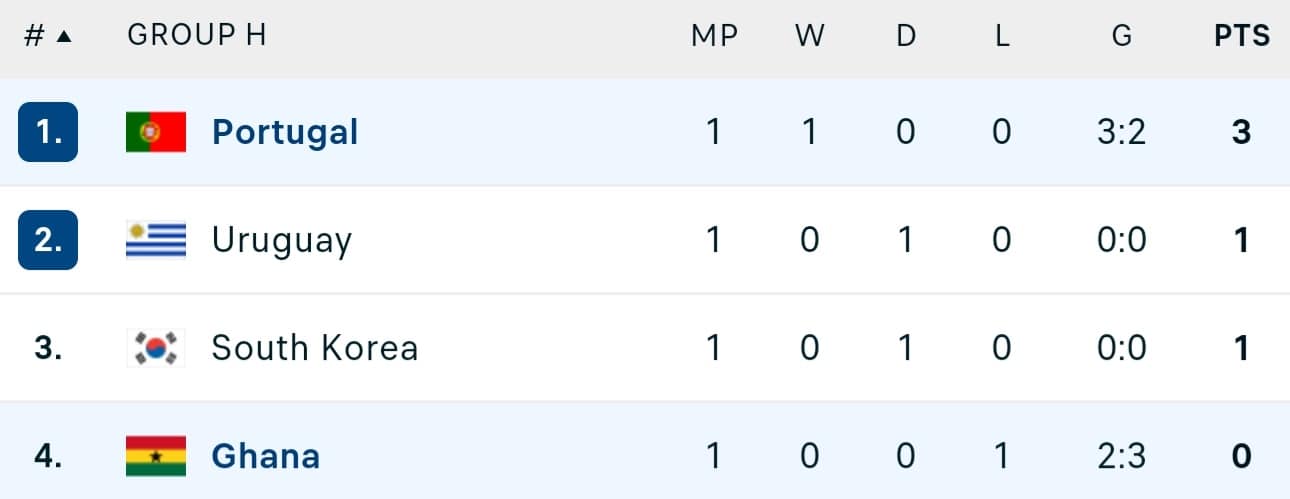Image resolution: width=1290 pixels, height=499 pixels.
Task: Open the Portugal team link
Action: [x=285, y=132]
